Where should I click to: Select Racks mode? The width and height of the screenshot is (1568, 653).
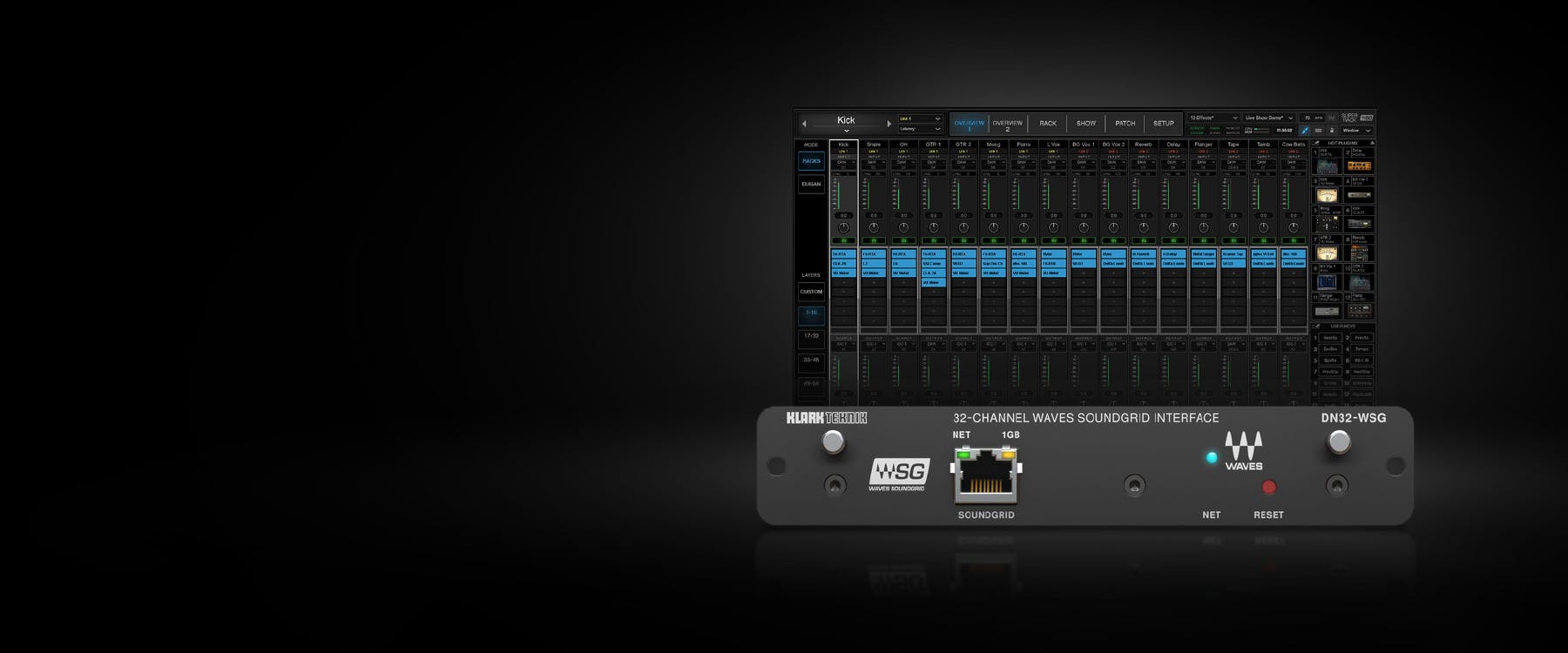811,161
